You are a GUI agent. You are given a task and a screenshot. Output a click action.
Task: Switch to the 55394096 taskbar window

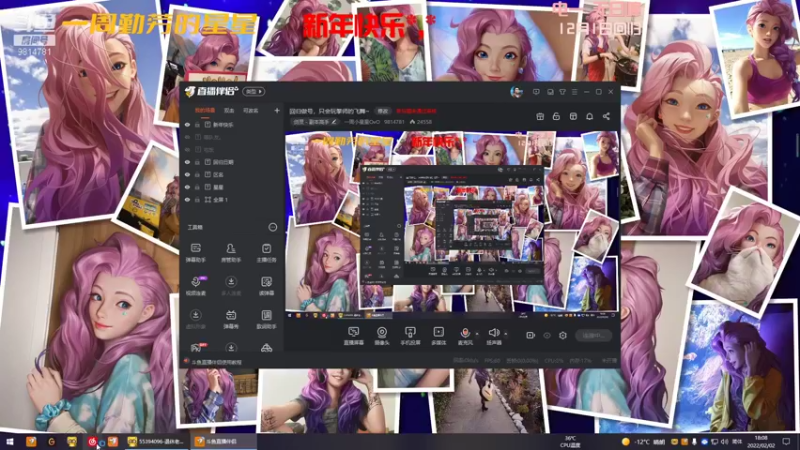point(157,442)
